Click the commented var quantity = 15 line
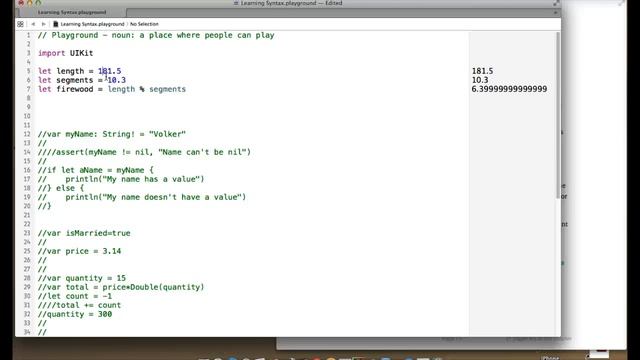The image size is (640, 360). click(x=82, y=278)
